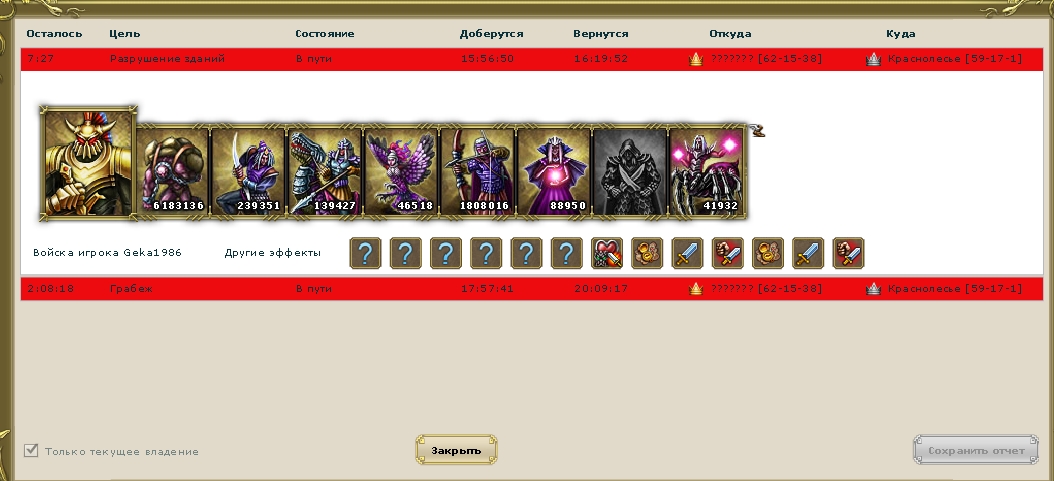Screen dimensions: 1054x481
Task: Click the Сохранить отчет button
Action: click(x=976, y=450)
